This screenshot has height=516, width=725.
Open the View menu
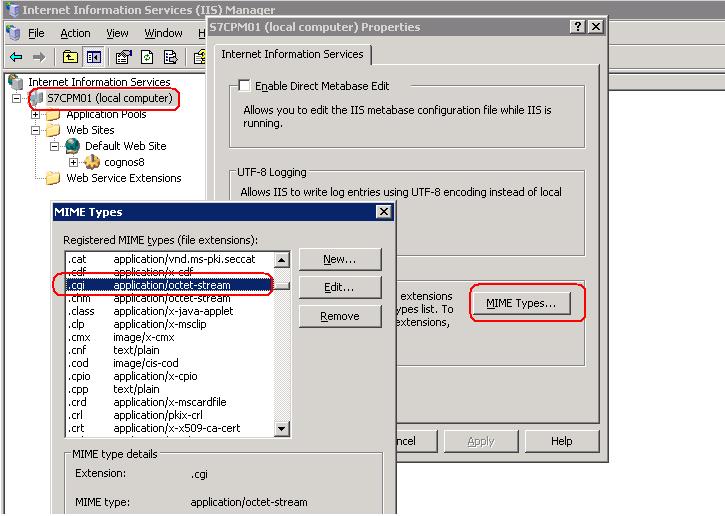click(x=117, y=33)
